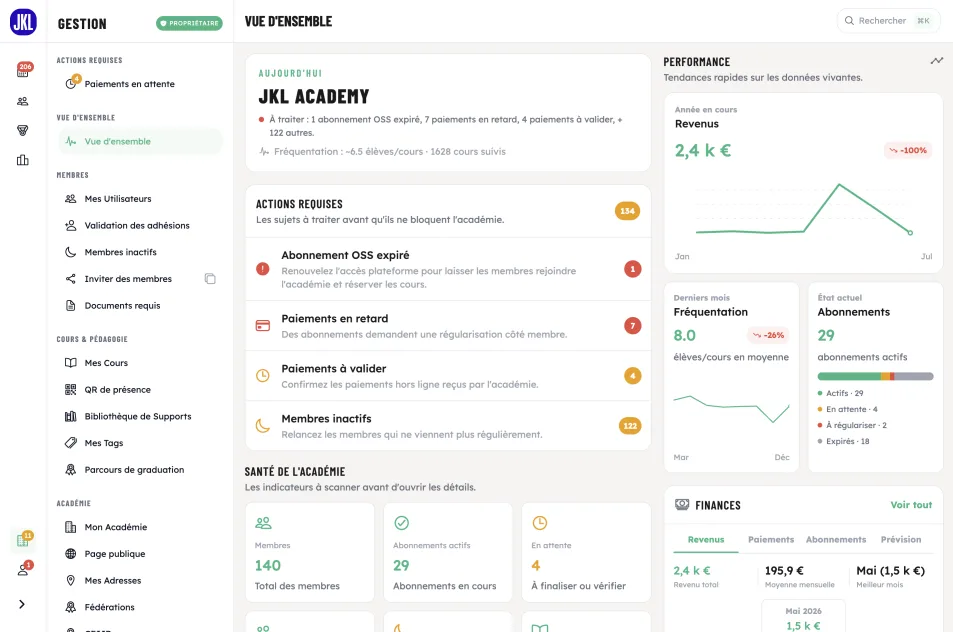The image size is (953, 632).
Task: Open Documents requis
Action: pos(140,306)
